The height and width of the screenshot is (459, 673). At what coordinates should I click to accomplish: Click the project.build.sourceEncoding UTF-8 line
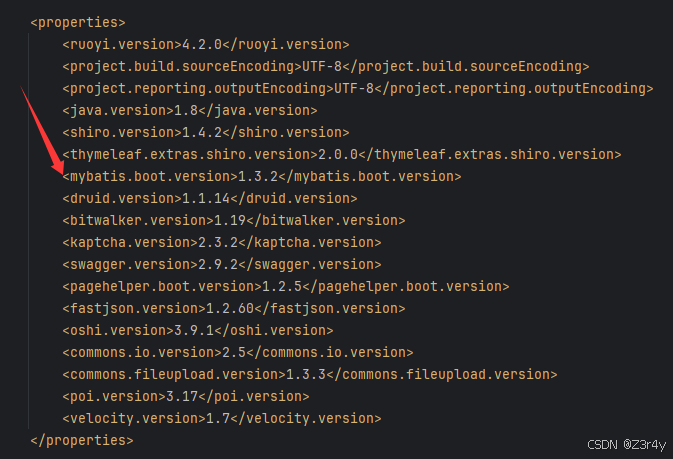(326, 66)
